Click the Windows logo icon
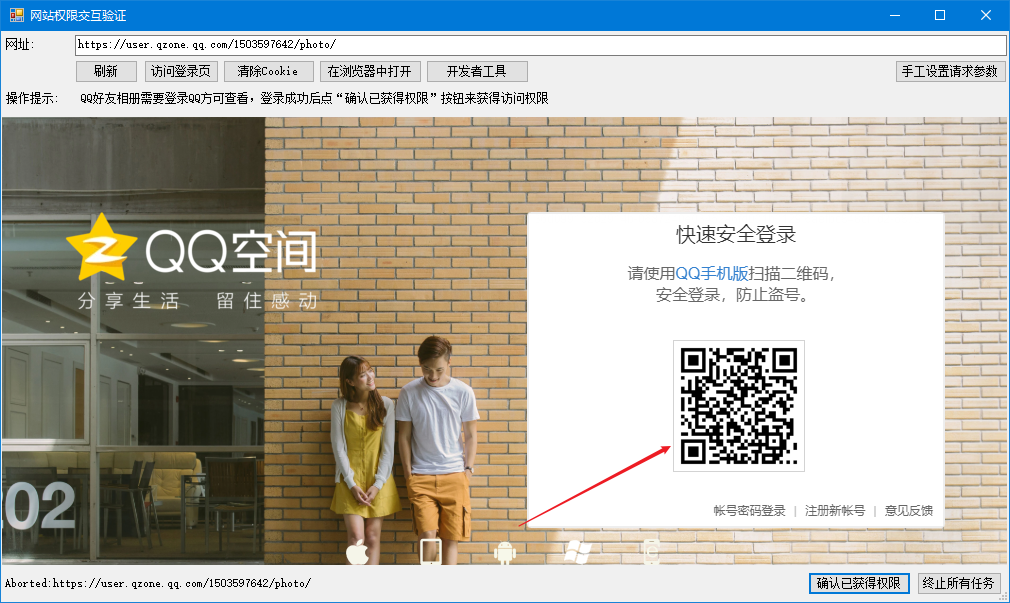 (577, 552)
